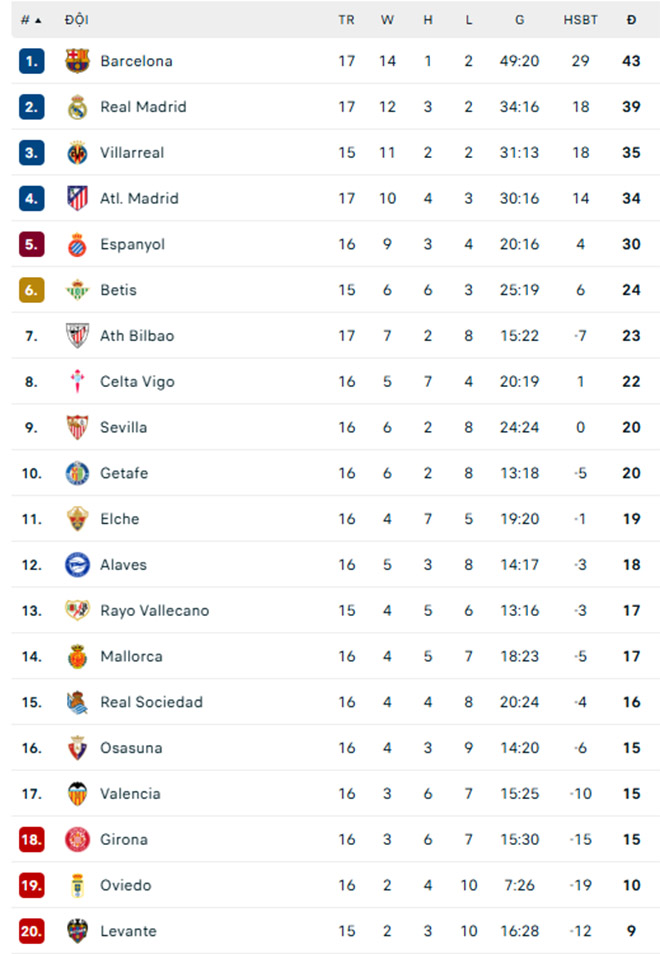The width and height of the screenshot is (660, 954).
Task: Sort by rank using the # arrow header
Action: pyautogui.click(x=31, y=19)
